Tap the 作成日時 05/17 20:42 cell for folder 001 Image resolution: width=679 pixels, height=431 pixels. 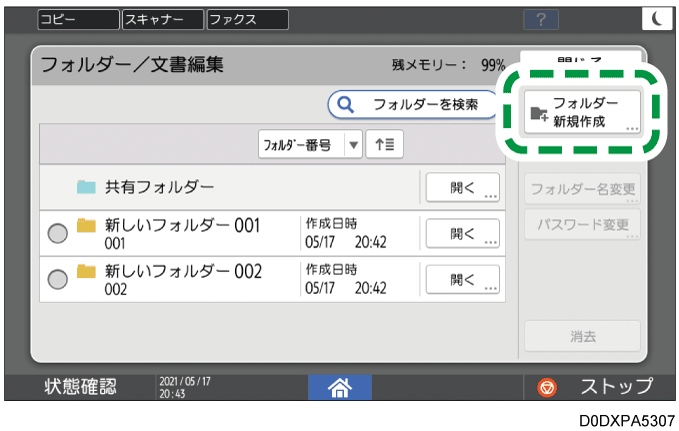click(x=346, y=233)
